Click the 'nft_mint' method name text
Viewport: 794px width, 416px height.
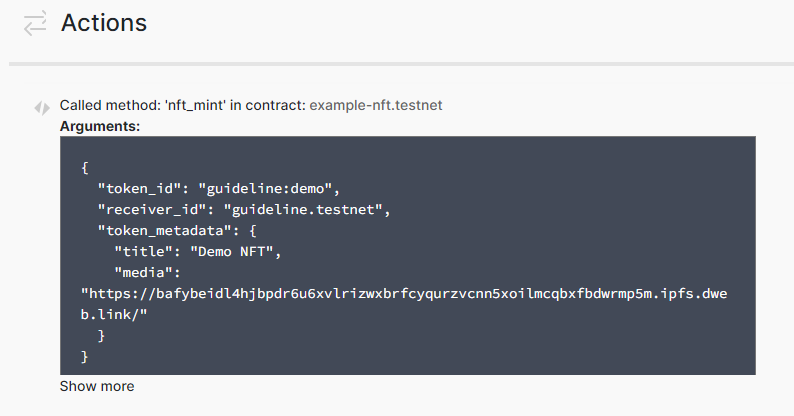[x=195, y=105]
